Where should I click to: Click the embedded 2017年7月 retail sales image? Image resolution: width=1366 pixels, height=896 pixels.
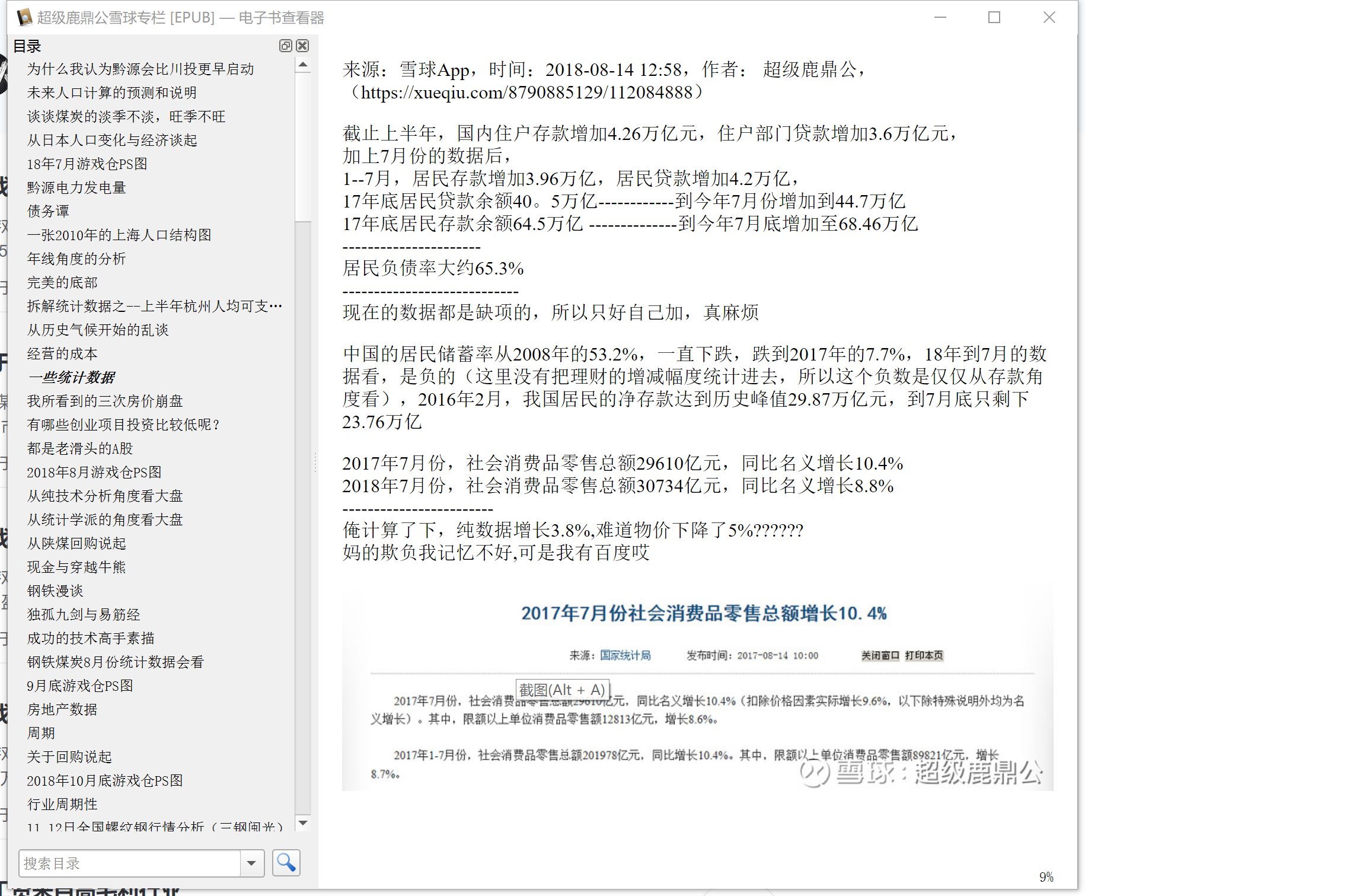pyautogui.click(x=697, y=687)
